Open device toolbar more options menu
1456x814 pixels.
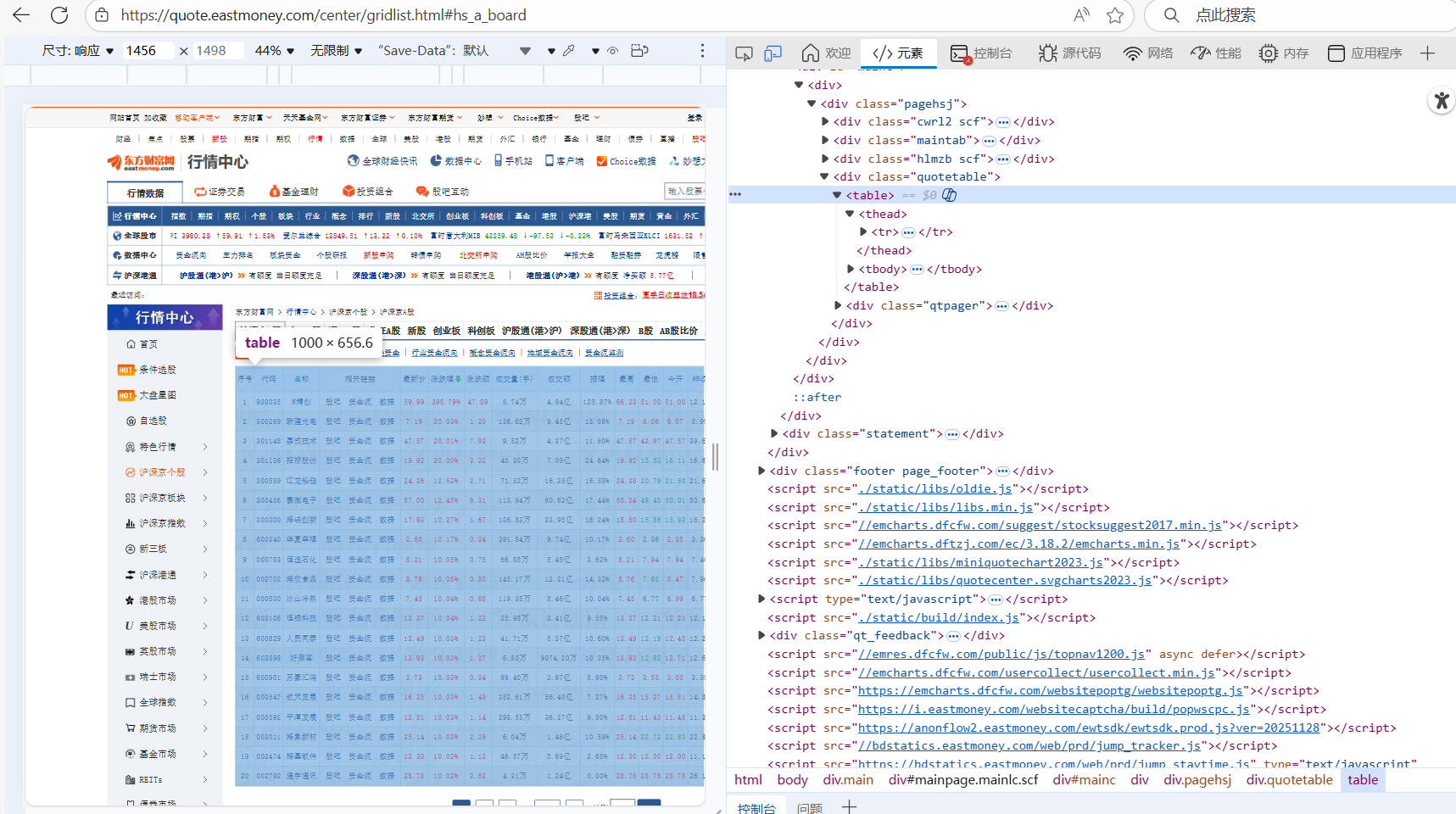point(702,51)
